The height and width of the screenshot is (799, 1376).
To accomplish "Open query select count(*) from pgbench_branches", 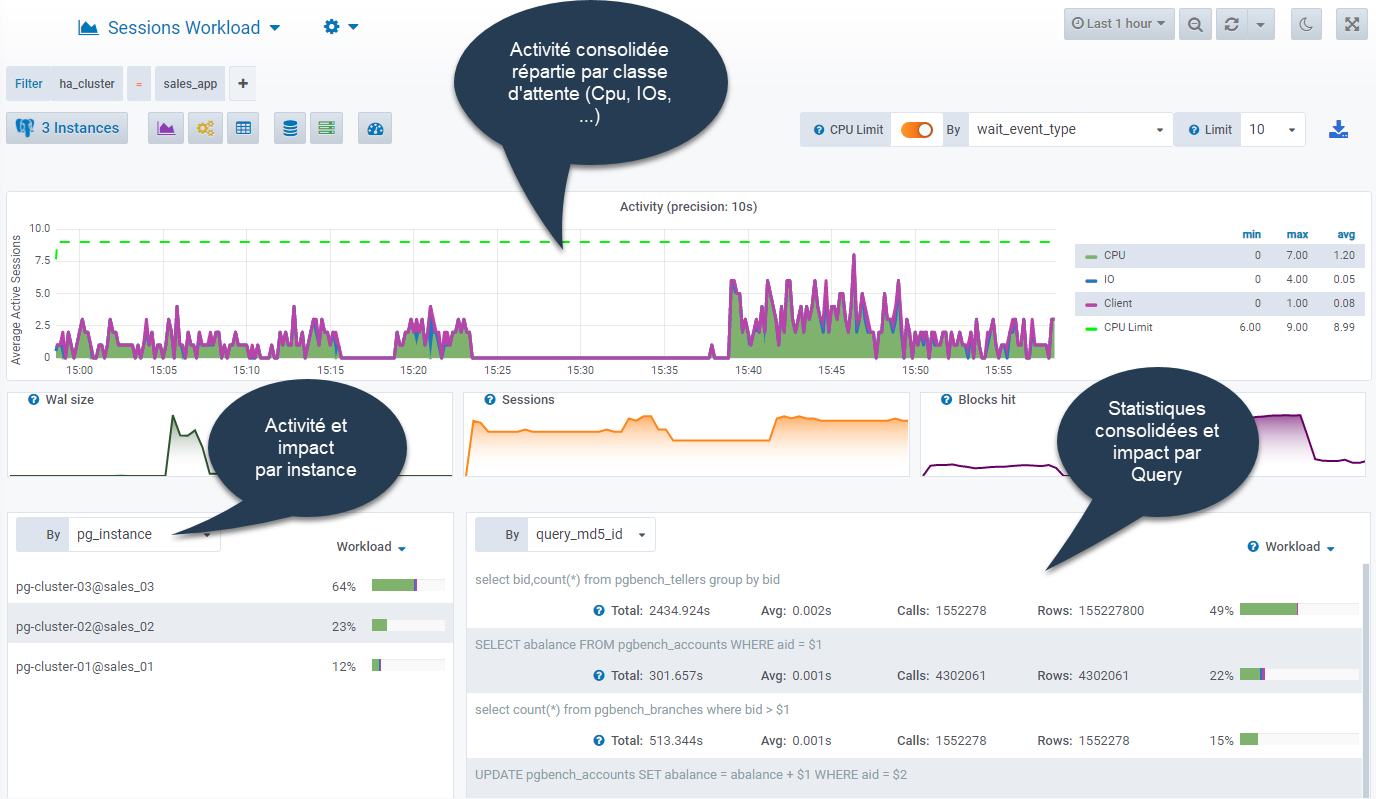I will pyautogui.click(x=632, y=710).
